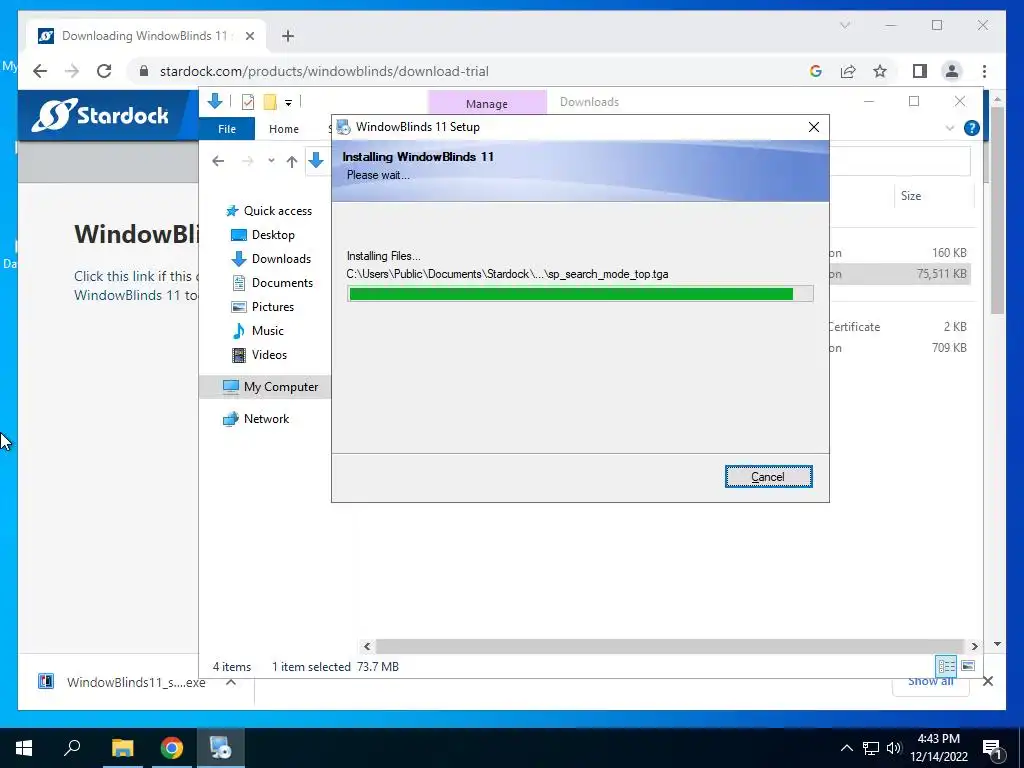
Task: Click the WindowBlinds setup taskbar icon
Action: (x=221, y=748)
